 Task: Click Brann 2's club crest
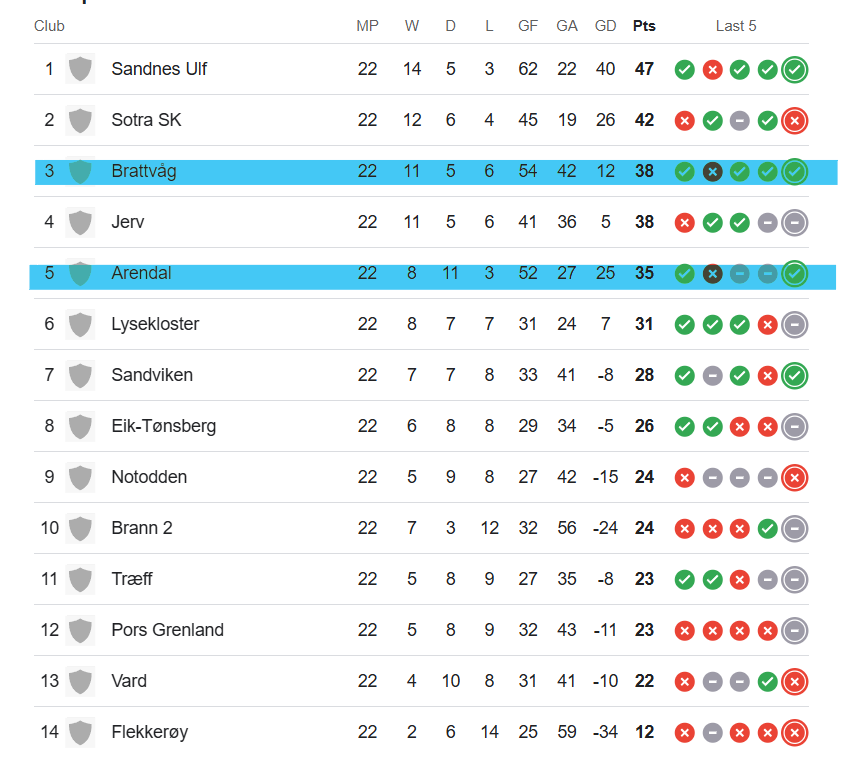pyautogui.click(x=80, y=528)
